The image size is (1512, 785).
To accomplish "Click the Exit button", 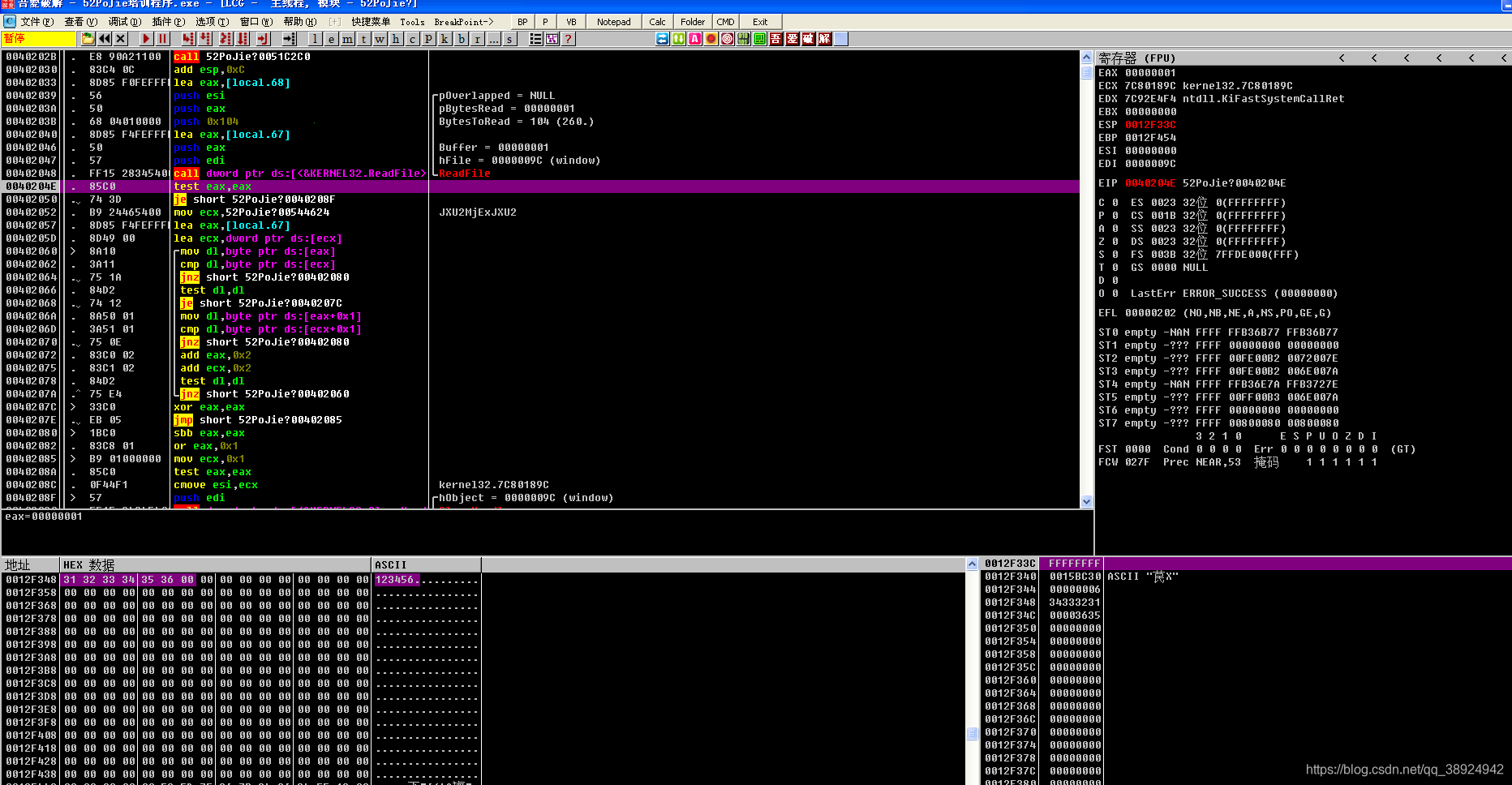I will click(x=760, y=22).
